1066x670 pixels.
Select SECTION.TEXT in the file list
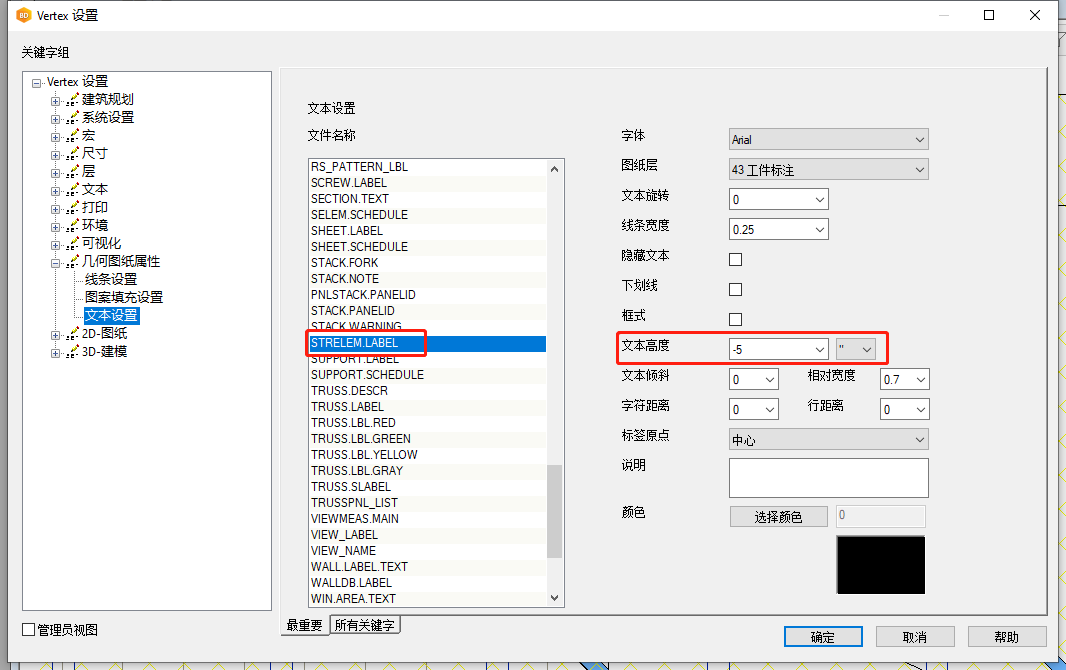(x=428, y=199)
